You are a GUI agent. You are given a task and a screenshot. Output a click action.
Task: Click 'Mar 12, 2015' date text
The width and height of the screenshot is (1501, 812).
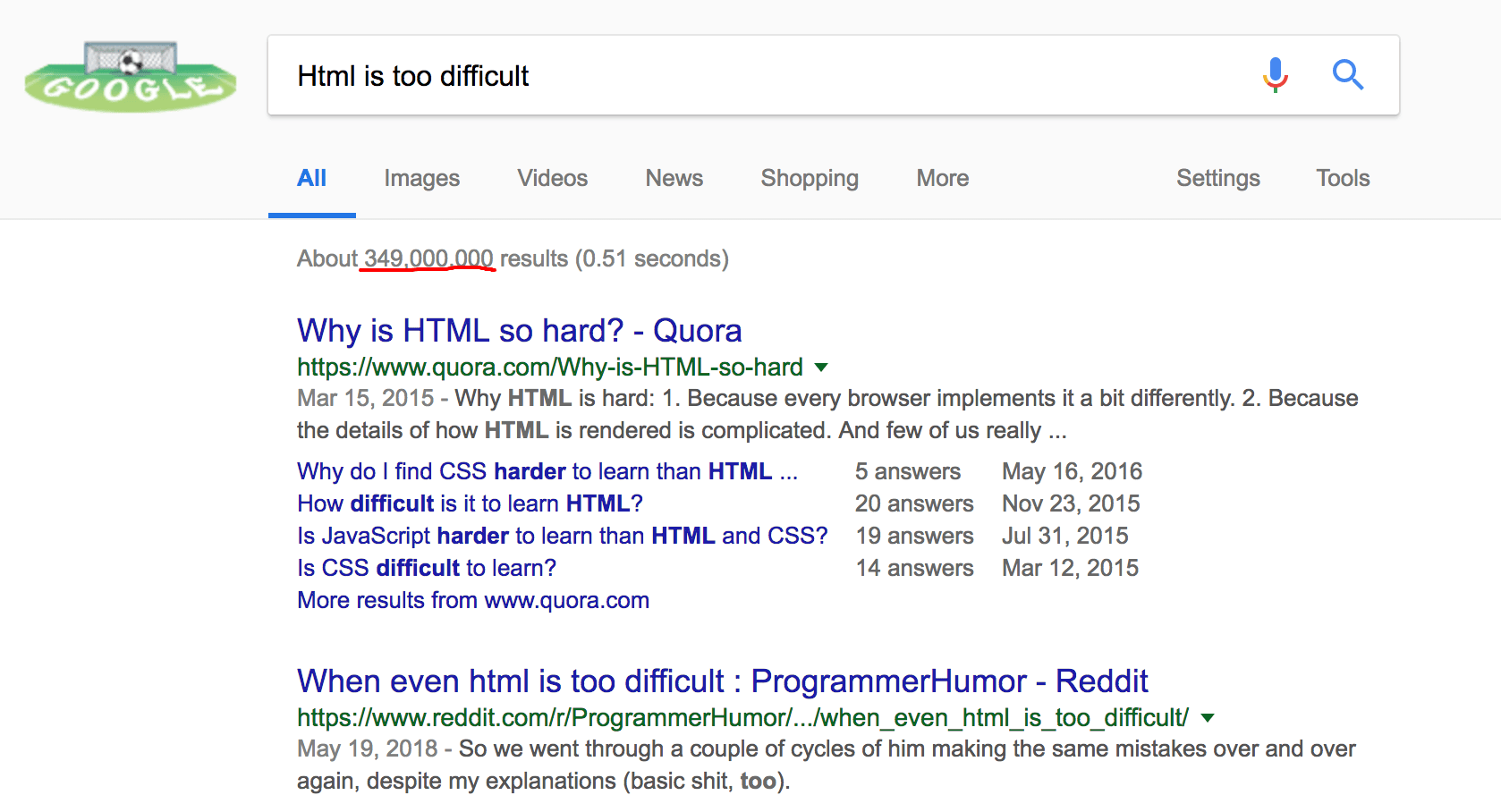(x=1070, y=568)
